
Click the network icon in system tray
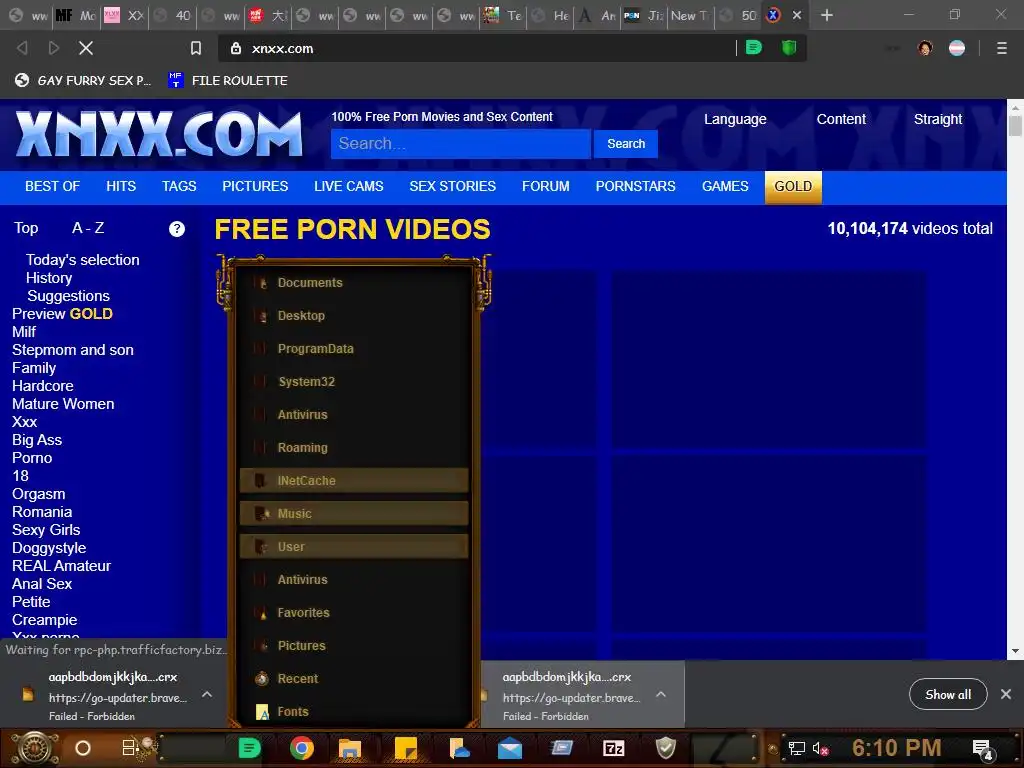coord(797,748)
